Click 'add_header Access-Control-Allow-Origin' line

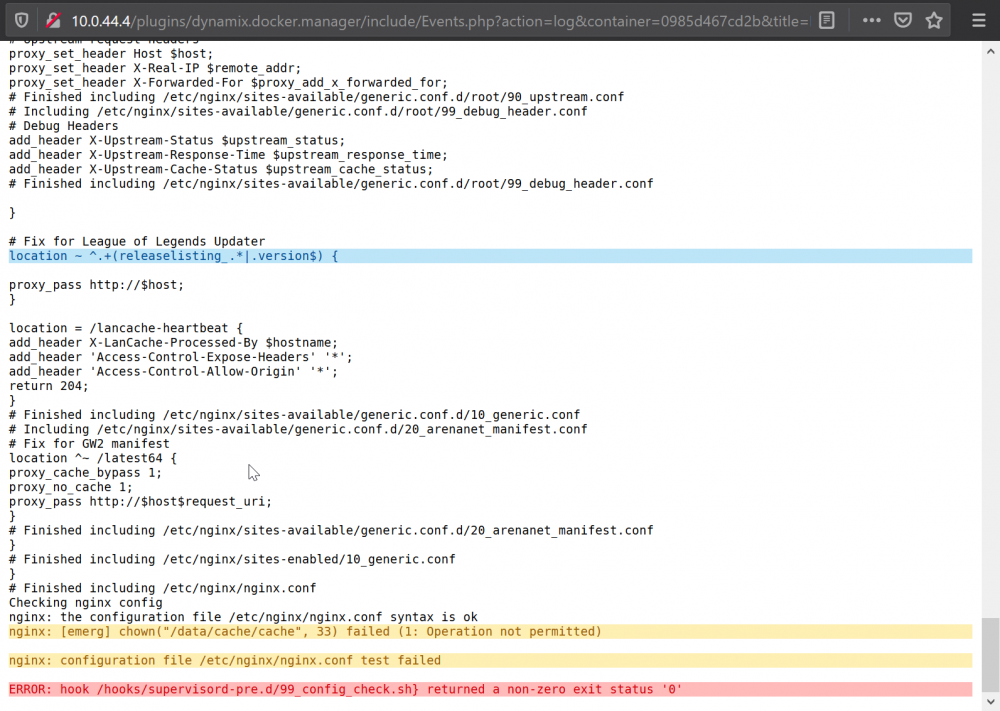point(173,371)
